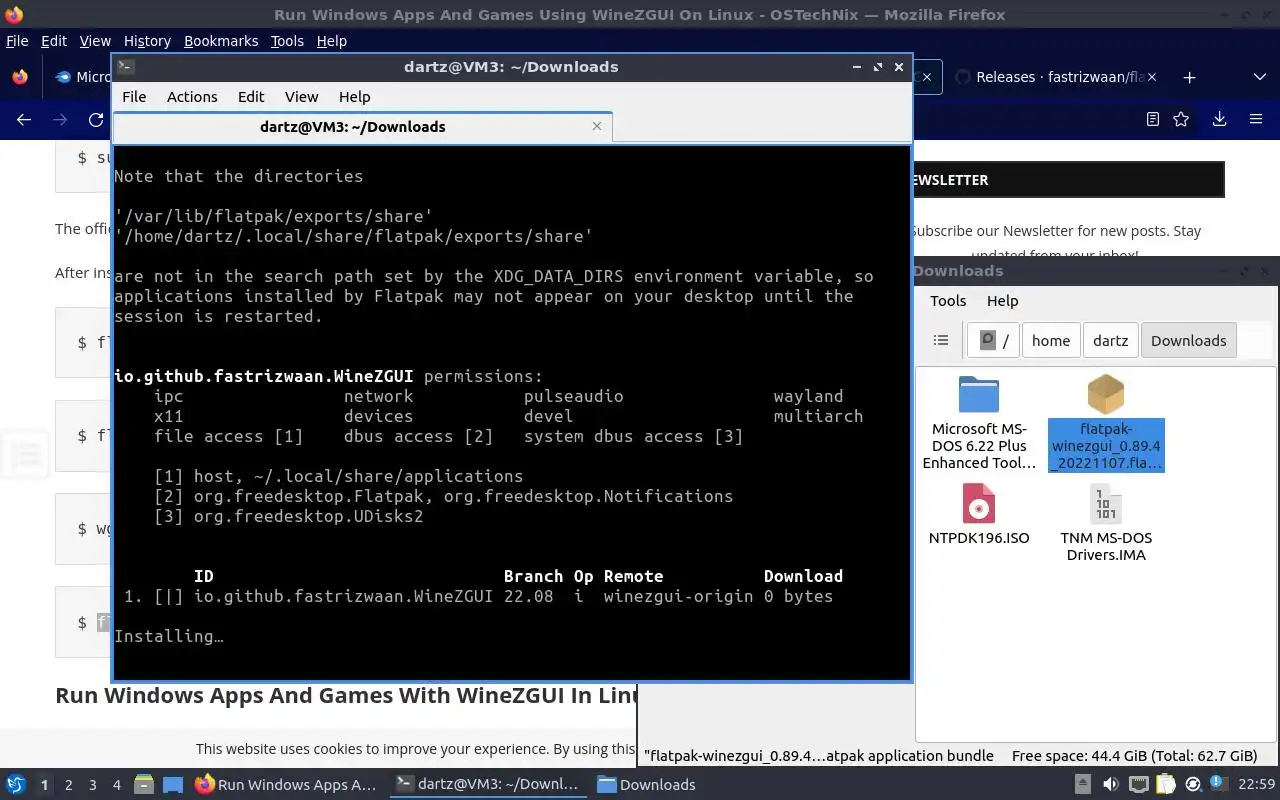Navigate to dartz folder in path bar
The width and height of the screenshot is (1280, 800).
pos(1110,340)
